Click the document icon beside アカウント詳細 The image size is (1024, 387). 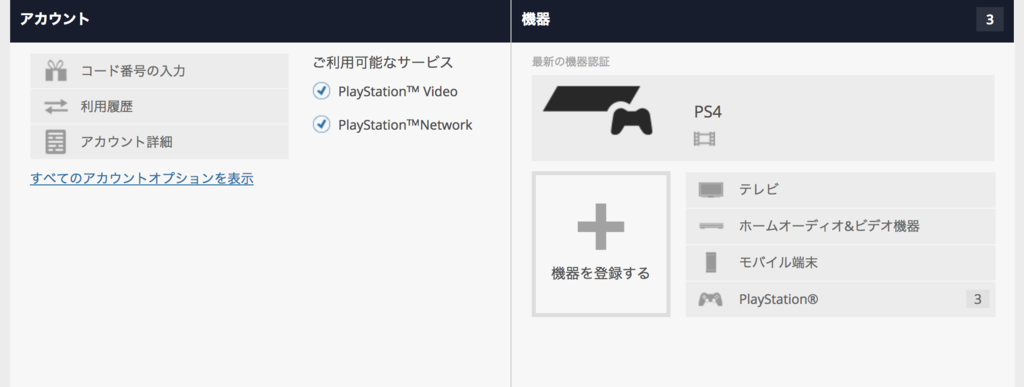(x=56, y=142)
